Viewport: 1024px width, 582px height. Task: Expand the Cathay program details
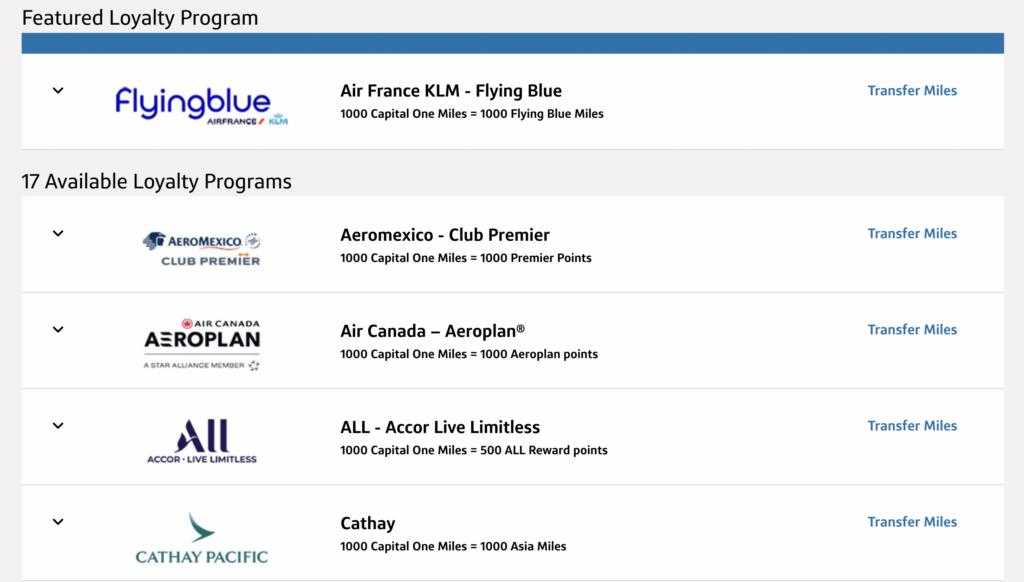click(x=57, y=521)
